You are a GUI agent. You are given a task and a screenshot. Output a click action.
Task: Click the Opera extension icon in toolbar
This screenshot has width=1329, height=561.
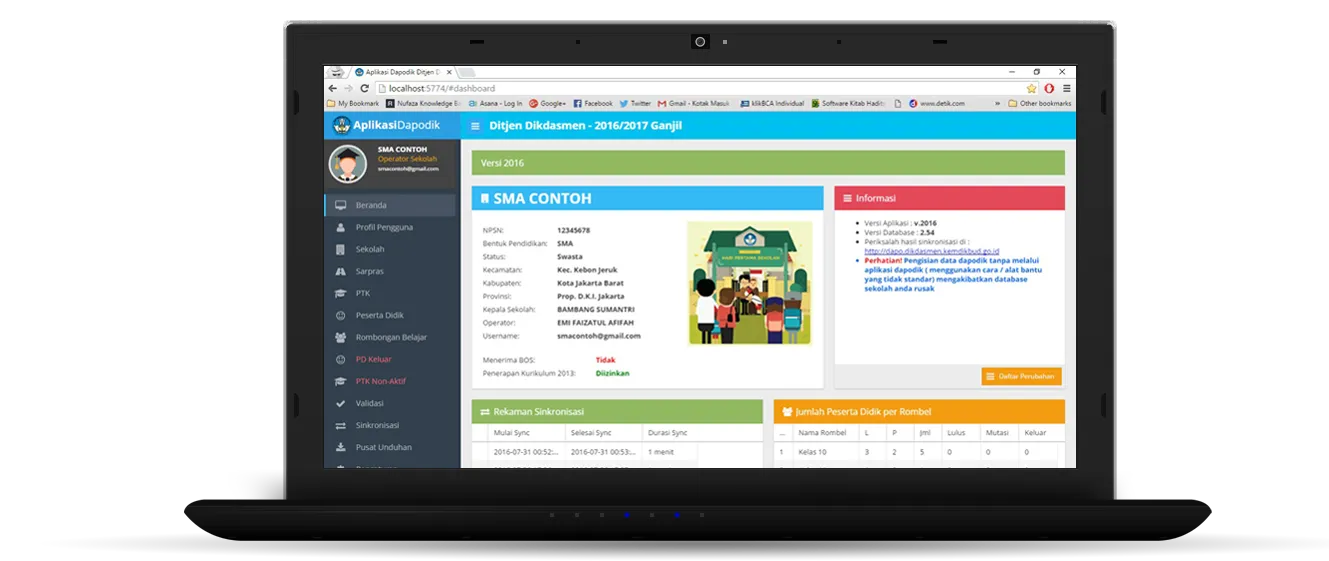click(1049, 88)
